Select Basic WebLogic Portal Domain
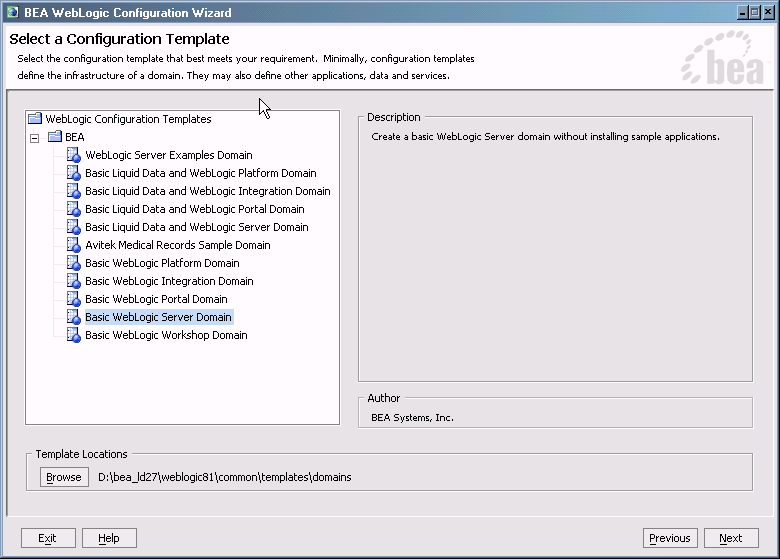This screenshot has height=559, width=780. (x=156, y=299)
